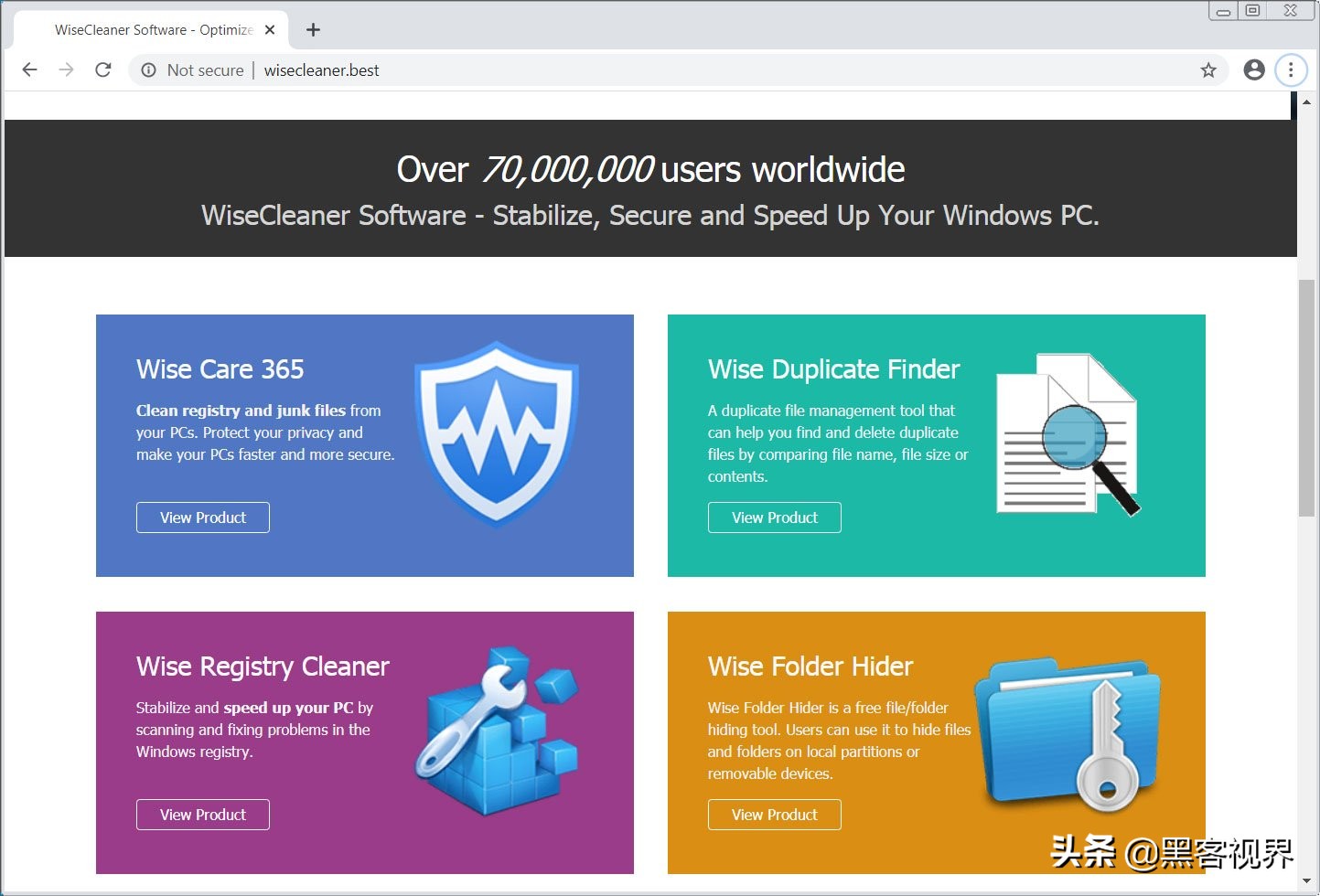Click the Wise Registry Cleaner wrench cubes icon

498,731
